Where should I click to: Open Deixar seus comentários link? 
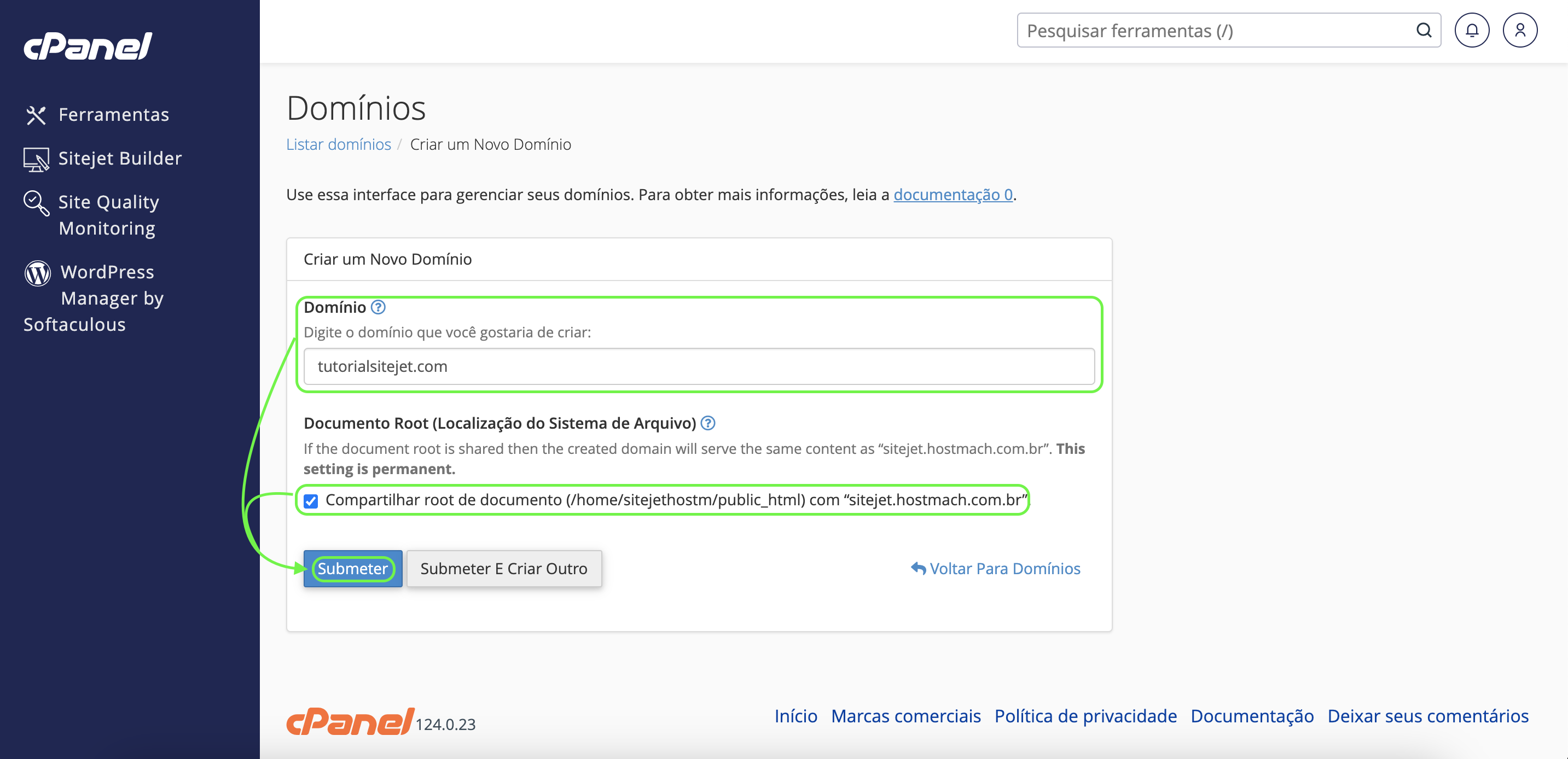pos(1428,716)
